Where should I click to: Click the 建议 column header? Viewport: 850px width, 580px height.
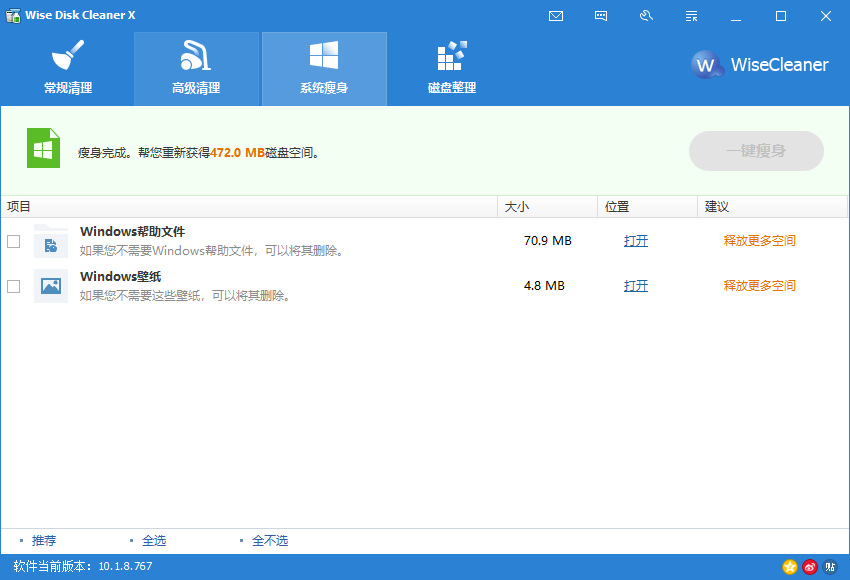(x=772, y=207)
